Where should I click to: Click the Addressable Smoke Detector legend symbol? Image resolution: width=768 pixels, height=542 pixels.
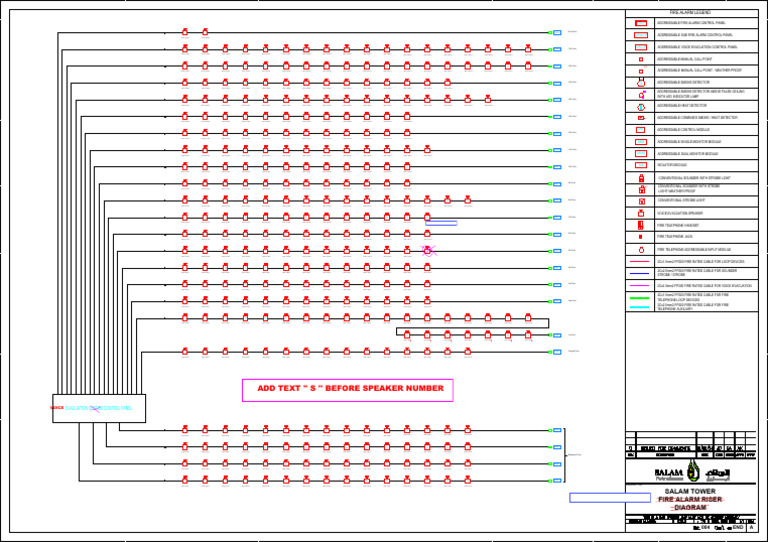(641, 83)
